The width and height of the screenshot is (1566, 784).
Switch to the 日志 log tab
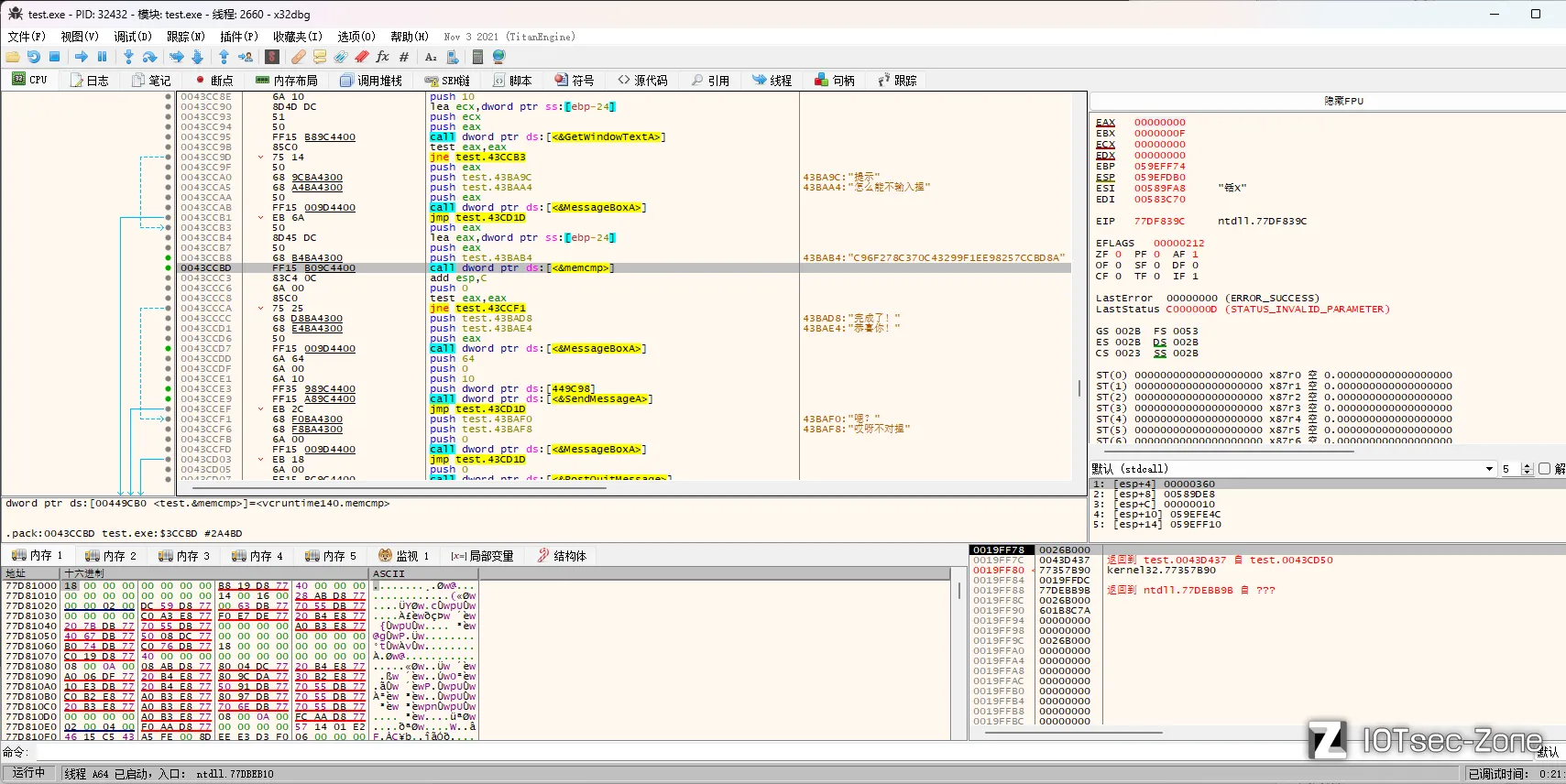click(x=90, y=81)
